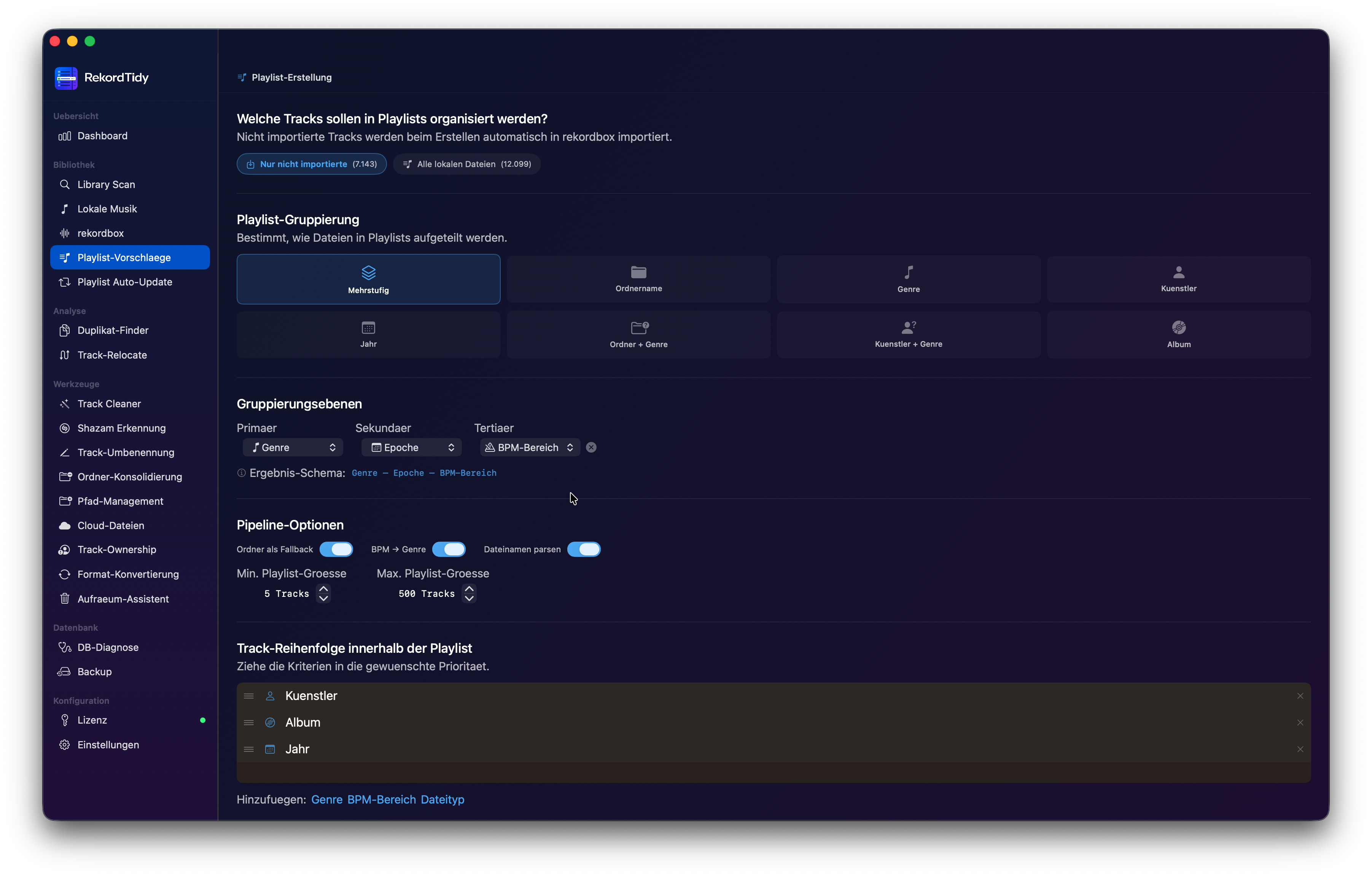This screenshot has height=877, width=1372.
Task: Click the Track Cleaner sparkle icon
Action: point(65,404)
